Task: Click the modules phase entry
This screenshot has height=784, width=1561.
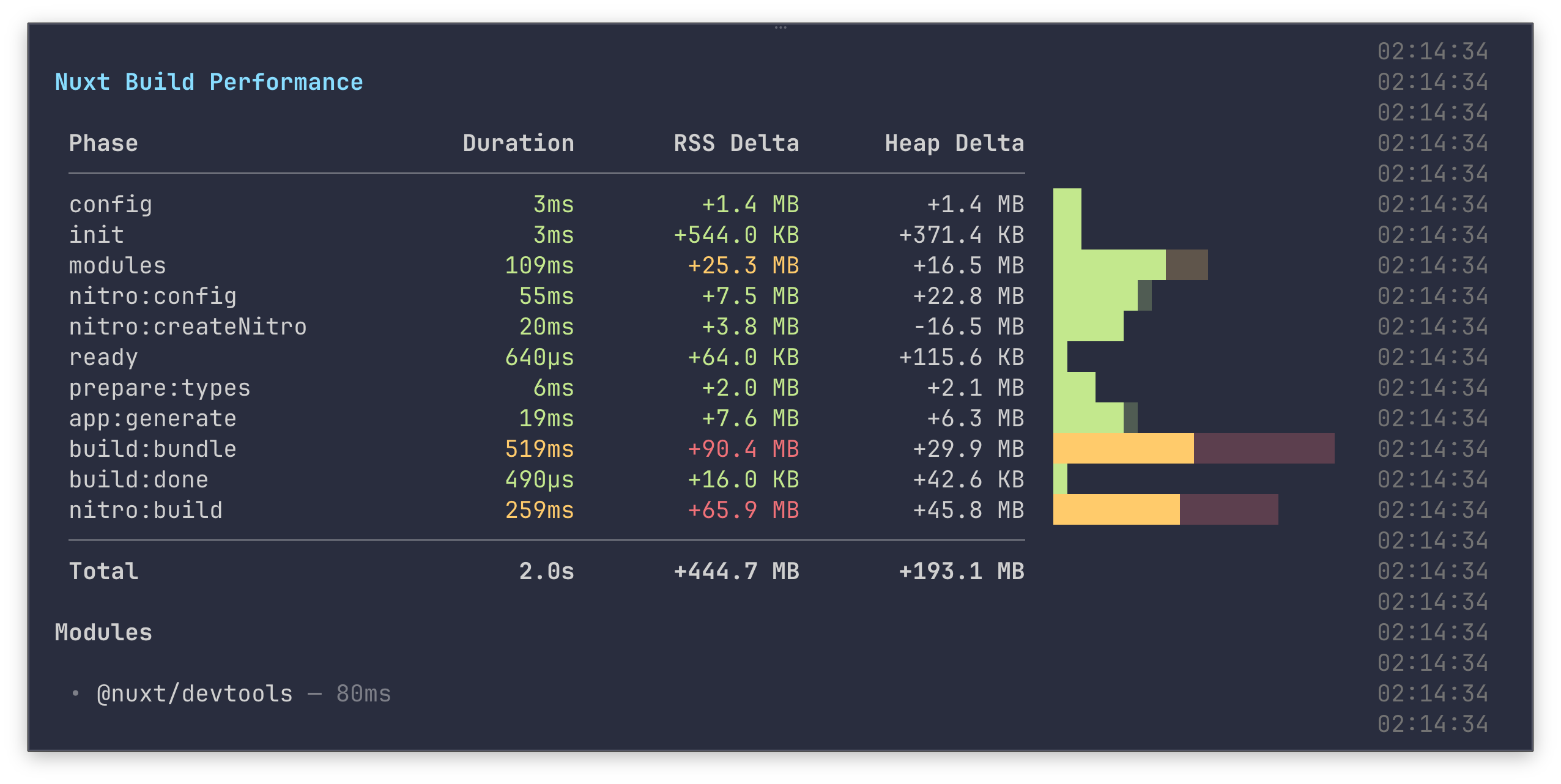Action: [117, 265]
